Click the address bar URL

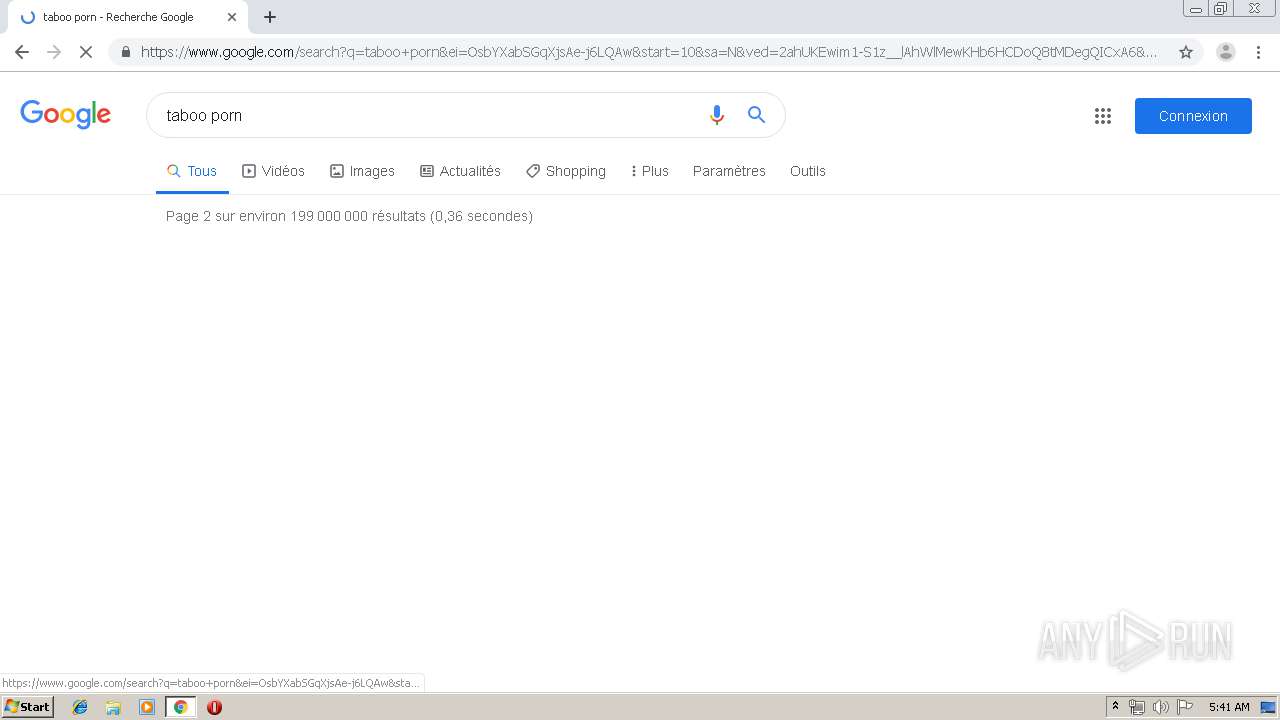(x=650, y=52)
